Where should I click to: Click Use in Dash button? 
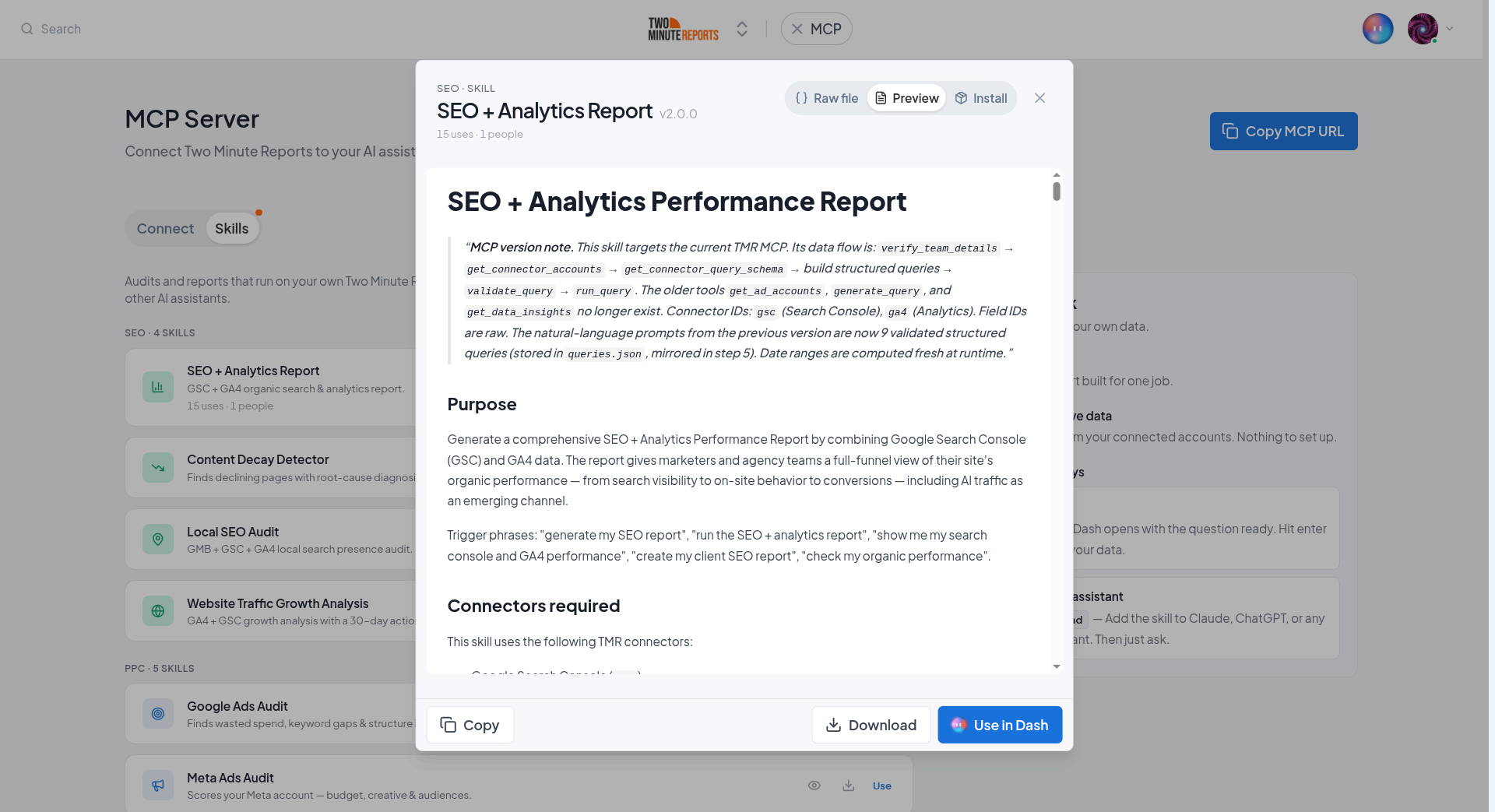click(1000, 725)
